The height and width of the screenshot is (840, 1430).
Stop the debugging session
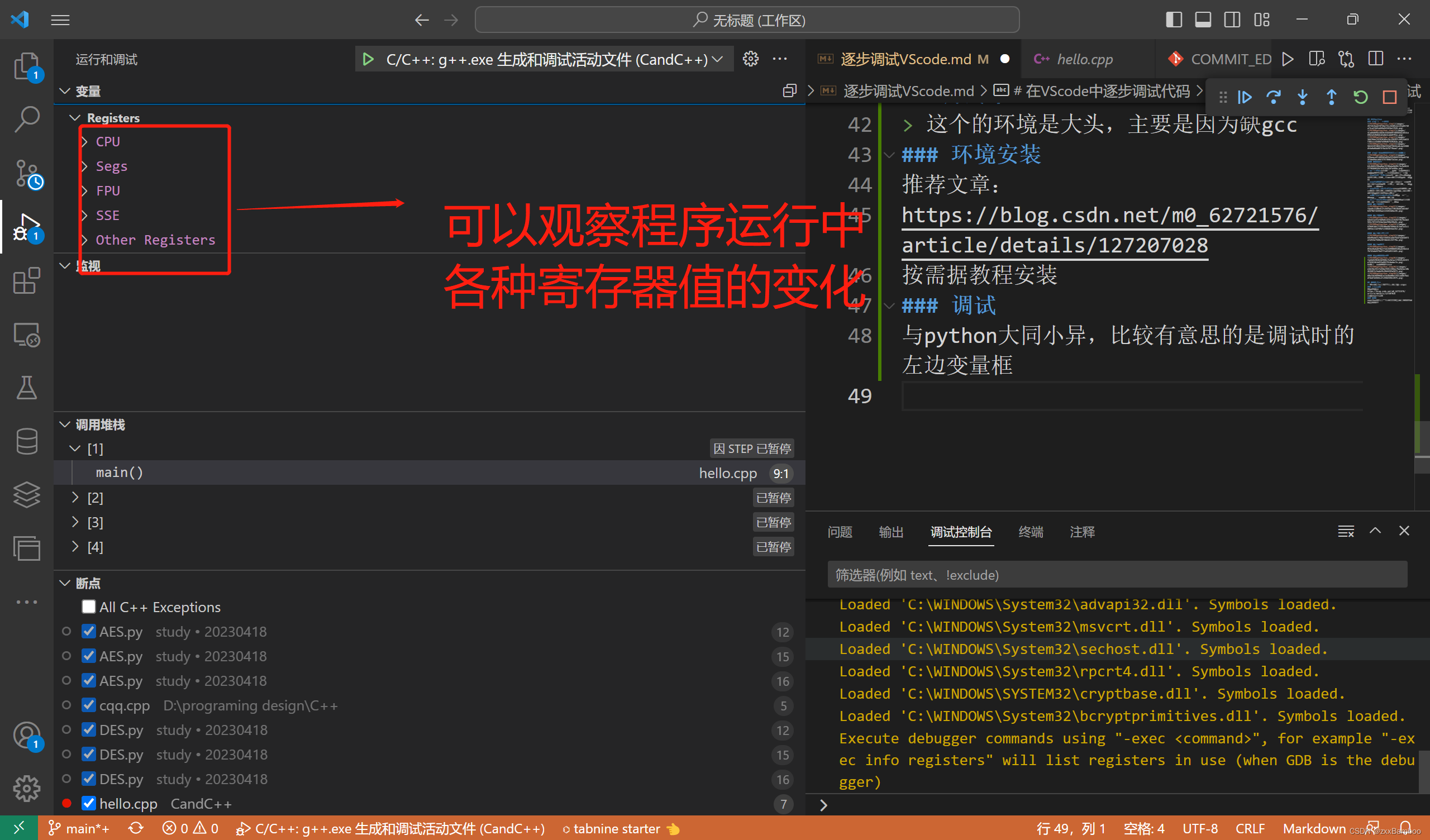click(x=1389, y=97)
